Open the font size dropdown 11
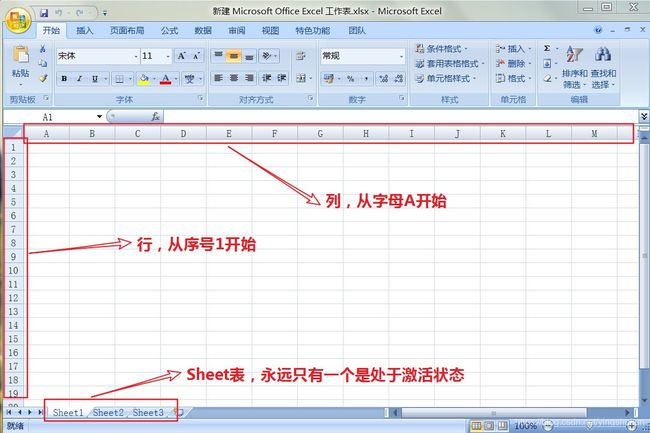The width and height of the screenshot is (650, 433). (x=168, y=56)
